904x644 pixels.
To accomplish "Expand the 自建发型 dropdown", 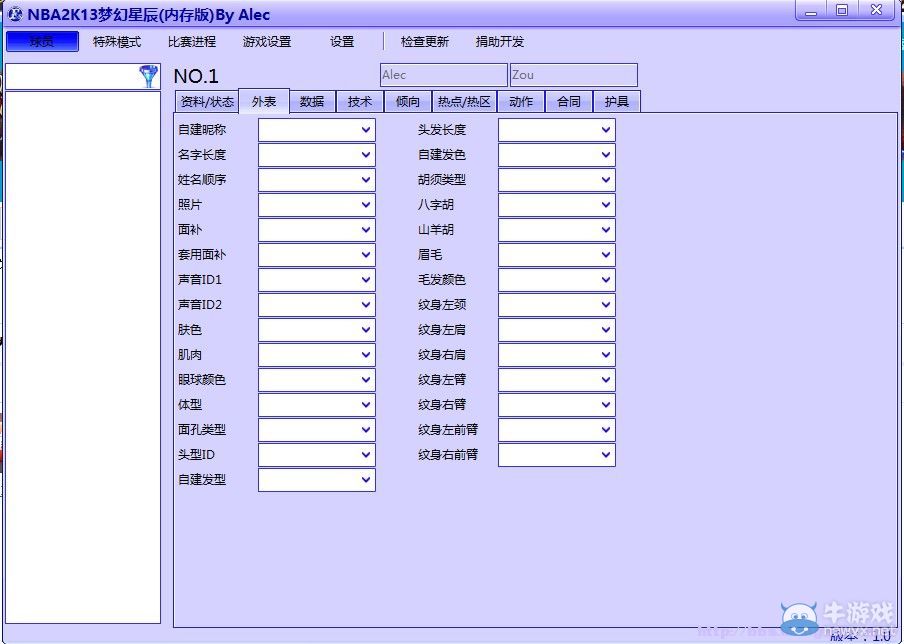I will pos(317,480).
